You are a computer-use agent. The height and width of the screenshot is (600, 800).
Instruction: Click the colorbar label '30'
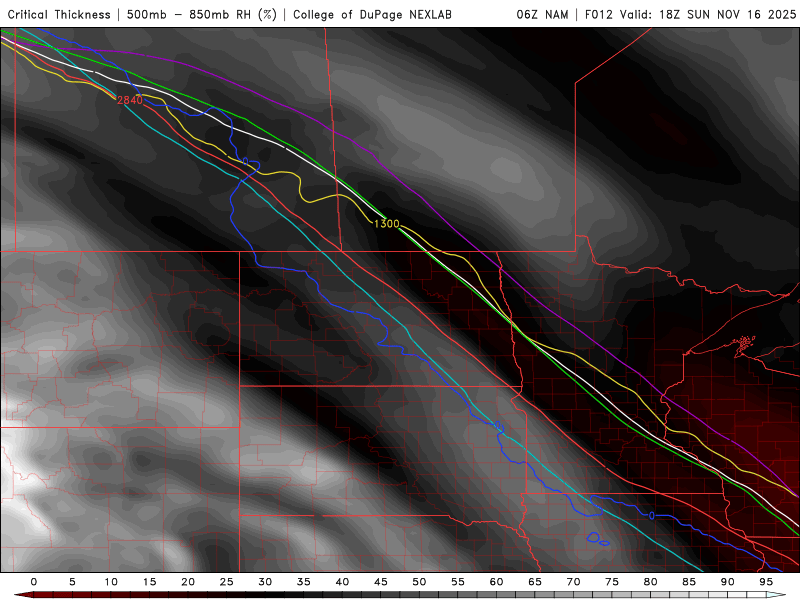(x=265, y=582)
